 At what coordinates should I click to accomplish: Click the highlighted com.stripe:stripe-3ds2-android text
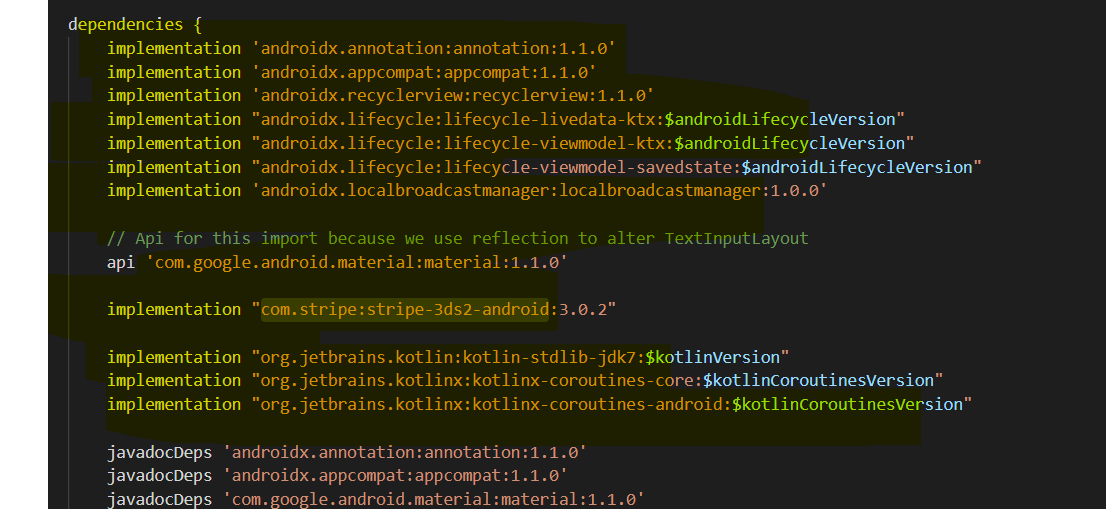(x=406, y=309)
